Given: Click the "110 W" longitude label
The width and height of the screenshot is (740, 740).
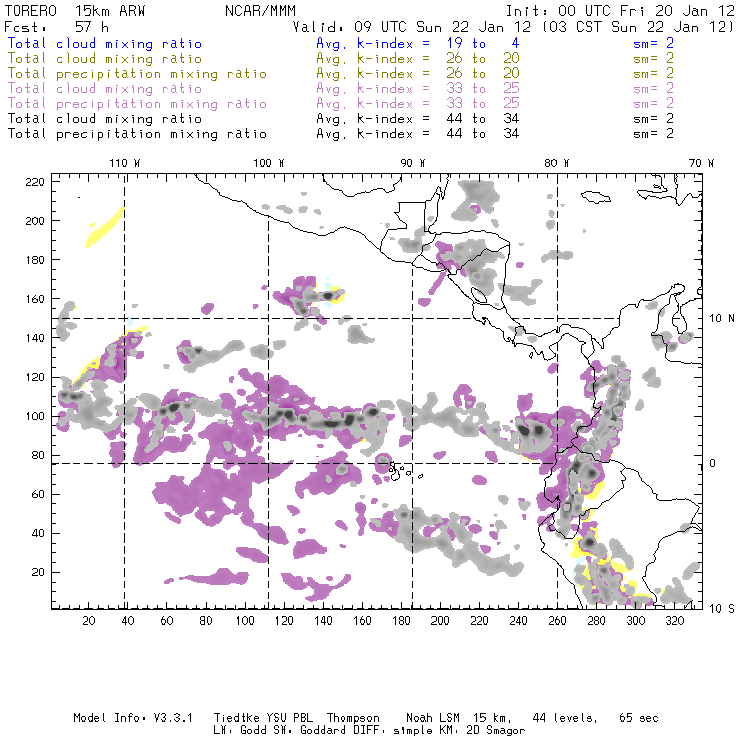Looking at the screenshot, I should [x=125, y=163].
